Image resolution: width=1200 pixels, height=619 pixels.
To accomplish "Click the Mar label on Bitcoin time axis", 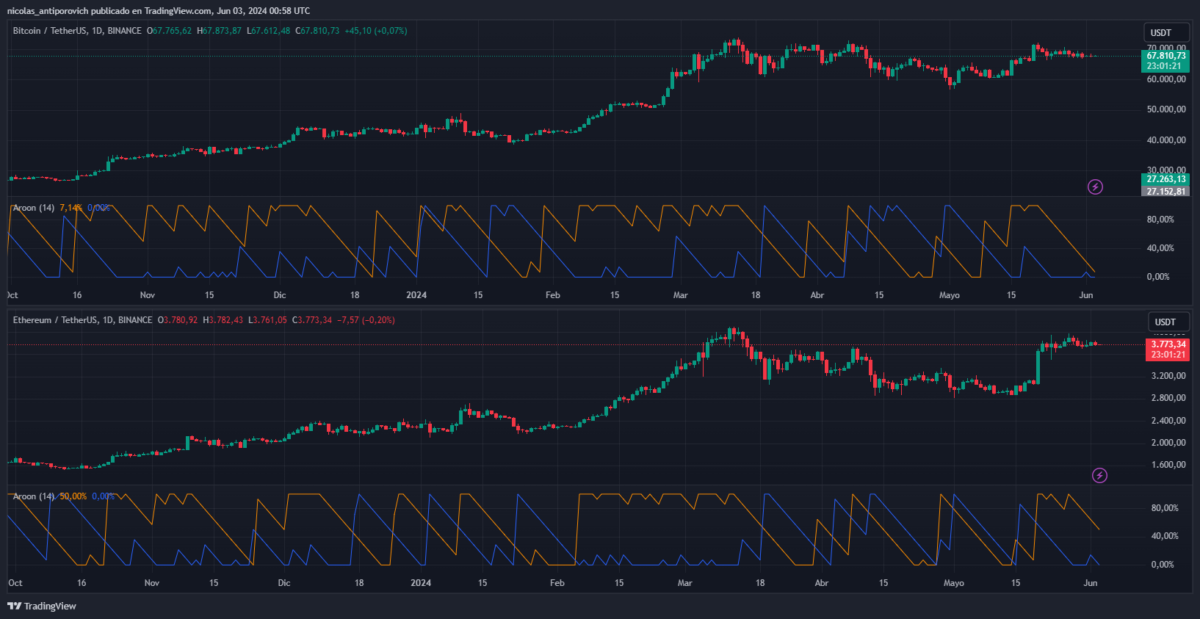I will point(681,295).
